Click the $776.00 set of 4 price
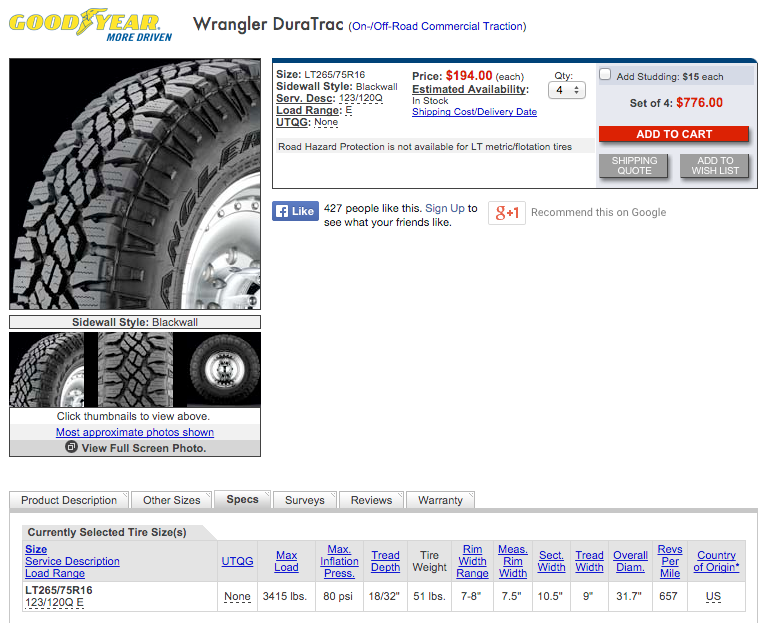This screenshot has width=783, height=623. pos(699,103)
